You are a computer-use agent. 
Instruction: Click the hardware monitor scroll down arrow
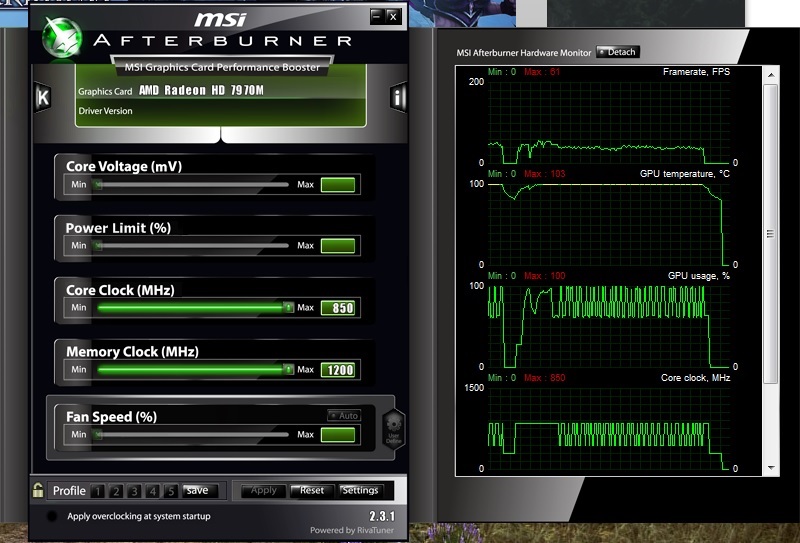771,467
